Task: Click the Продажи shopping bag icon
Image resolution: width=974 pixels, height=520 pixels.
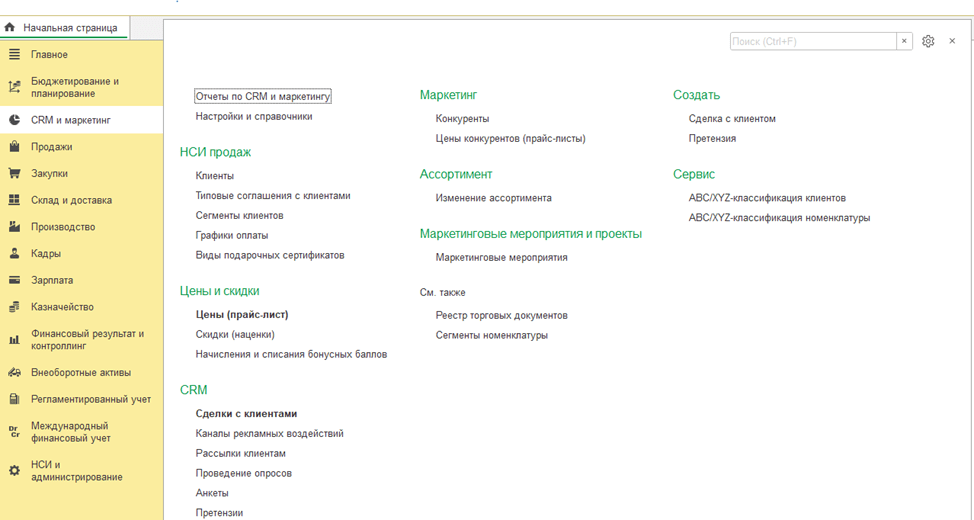Action: [14, 147]
